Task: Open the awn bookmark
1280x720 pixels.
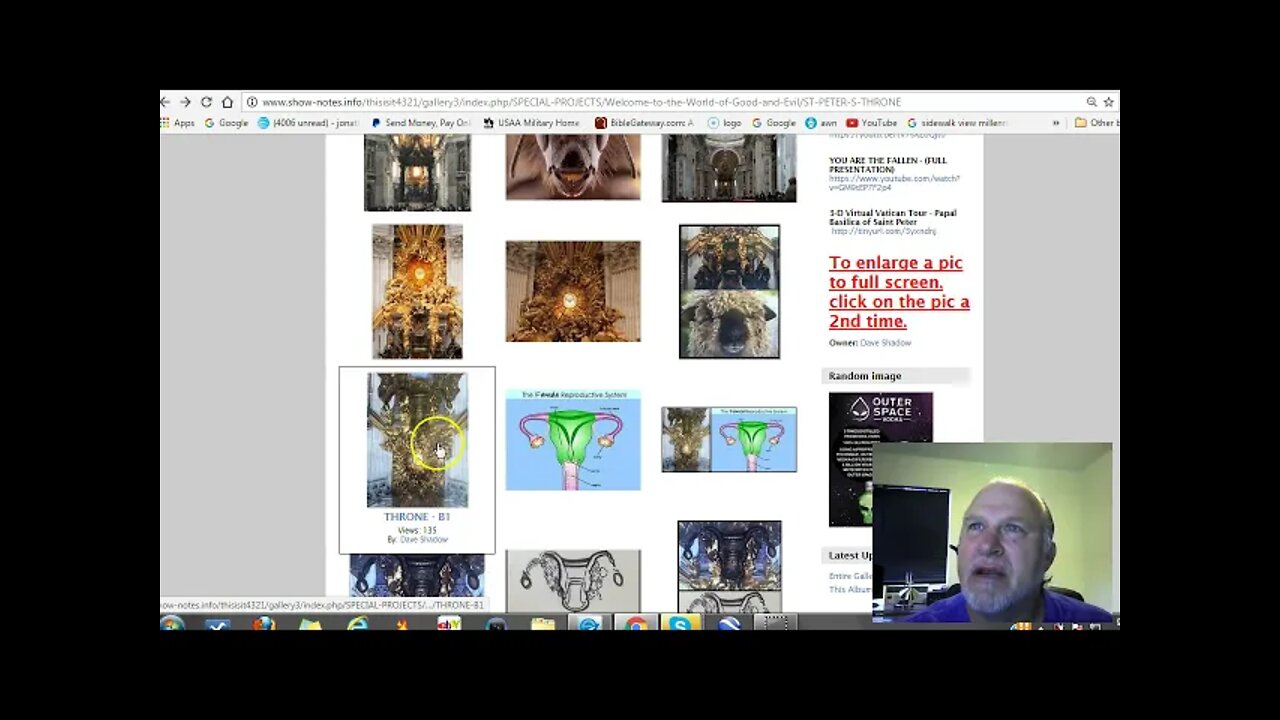Action: pos(821,123)
